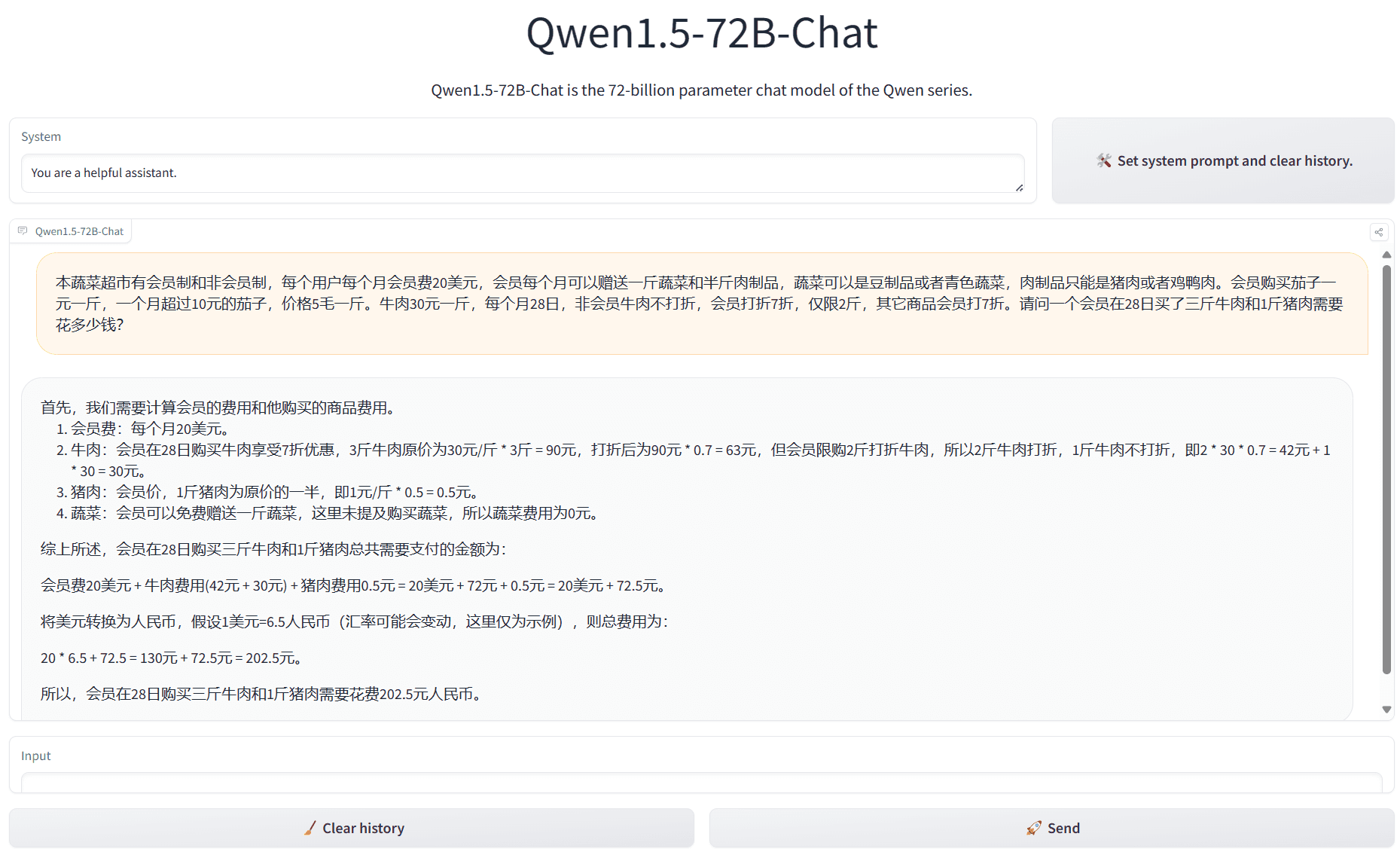
Task: Click the pencil icon inside the Clear history button
Action: [x=310, y=827]
